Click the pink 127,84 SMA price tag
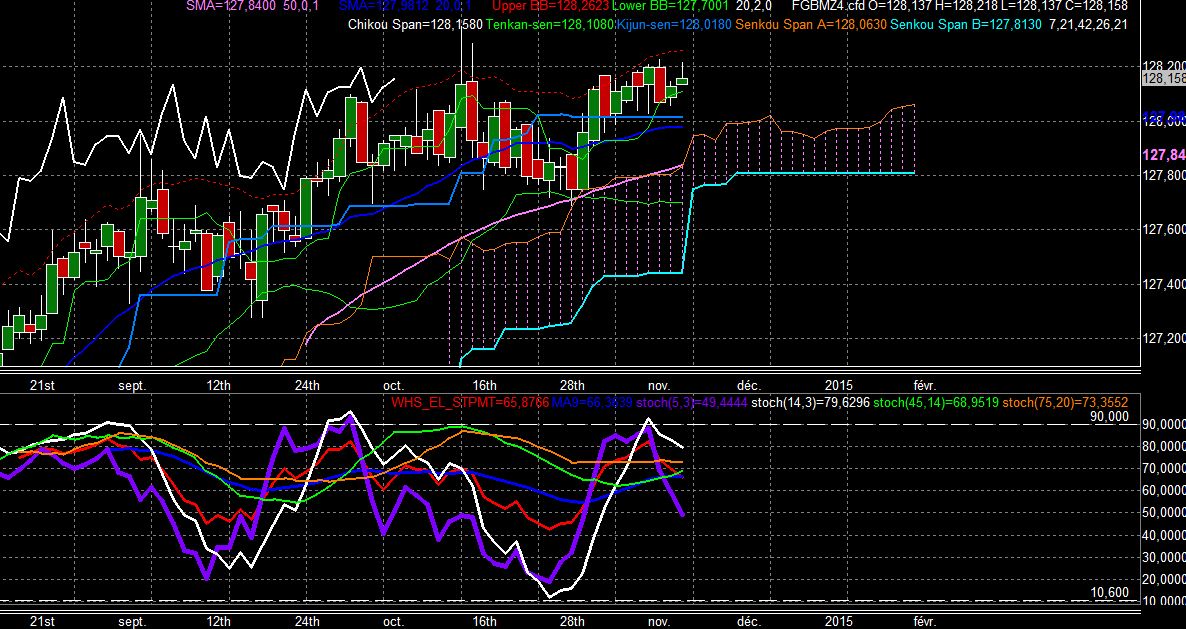The width and height of the screenshot is (1186, 629). (1163, 154)
